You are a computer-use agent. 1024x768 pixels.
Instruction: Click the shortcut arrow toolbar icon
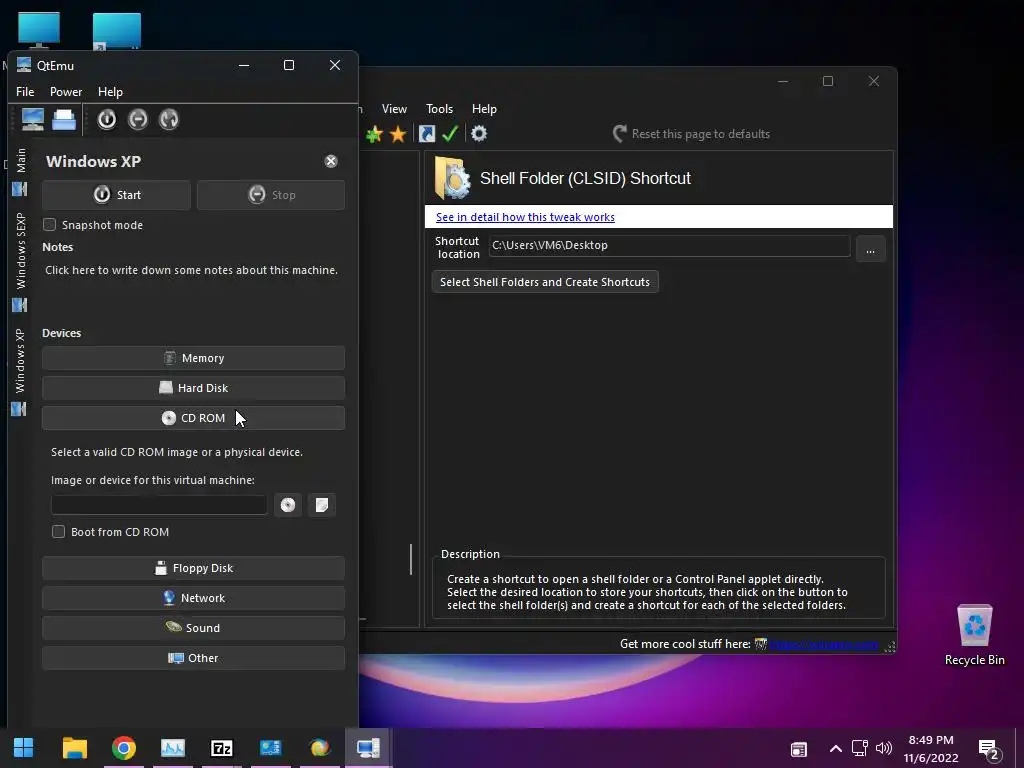pos(426,134)
